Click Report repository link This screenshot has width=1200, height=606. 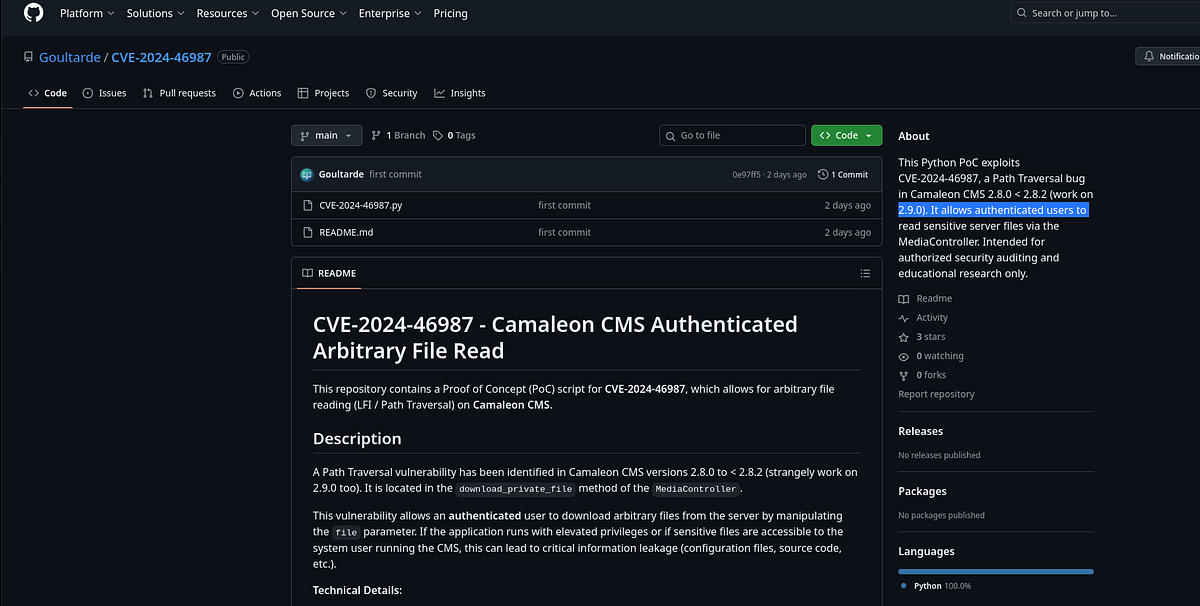[936, 394]
